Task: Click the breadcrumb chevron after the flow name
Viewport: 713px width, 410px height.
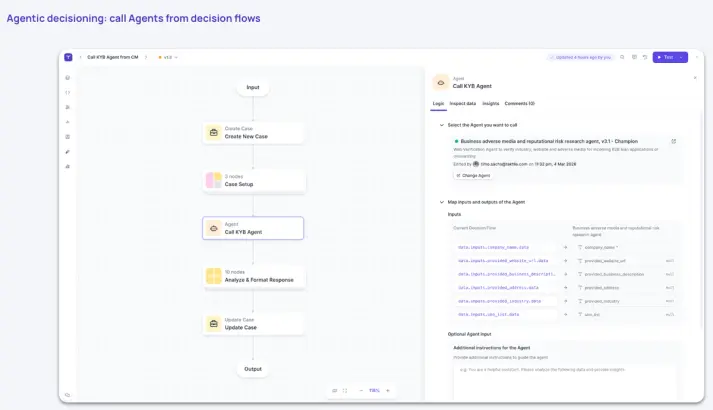Action: pyautogui.click(x=146, y=57)
